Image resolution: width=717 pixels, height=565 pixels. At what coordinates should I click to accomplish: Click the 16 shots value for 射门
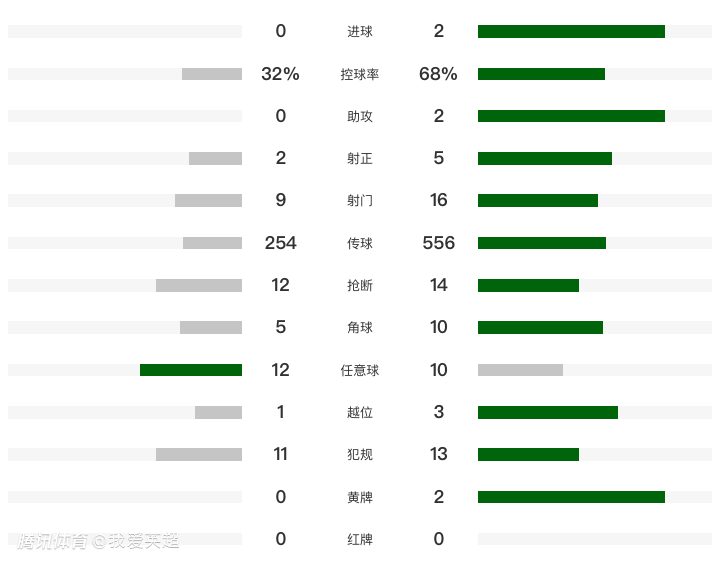439,200
